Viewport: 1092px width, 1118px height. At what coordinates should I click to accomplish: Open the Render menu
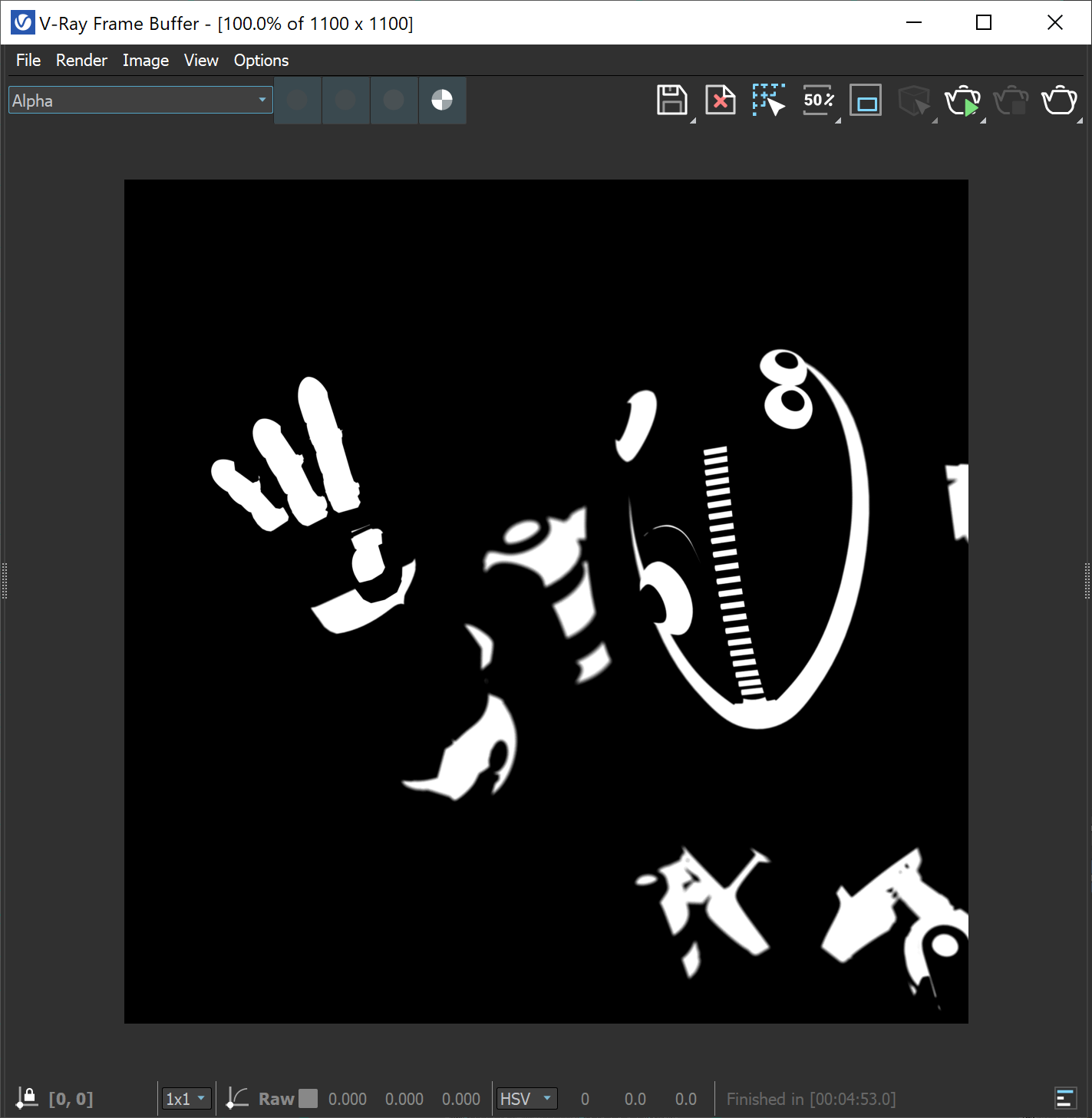(81, 60)
